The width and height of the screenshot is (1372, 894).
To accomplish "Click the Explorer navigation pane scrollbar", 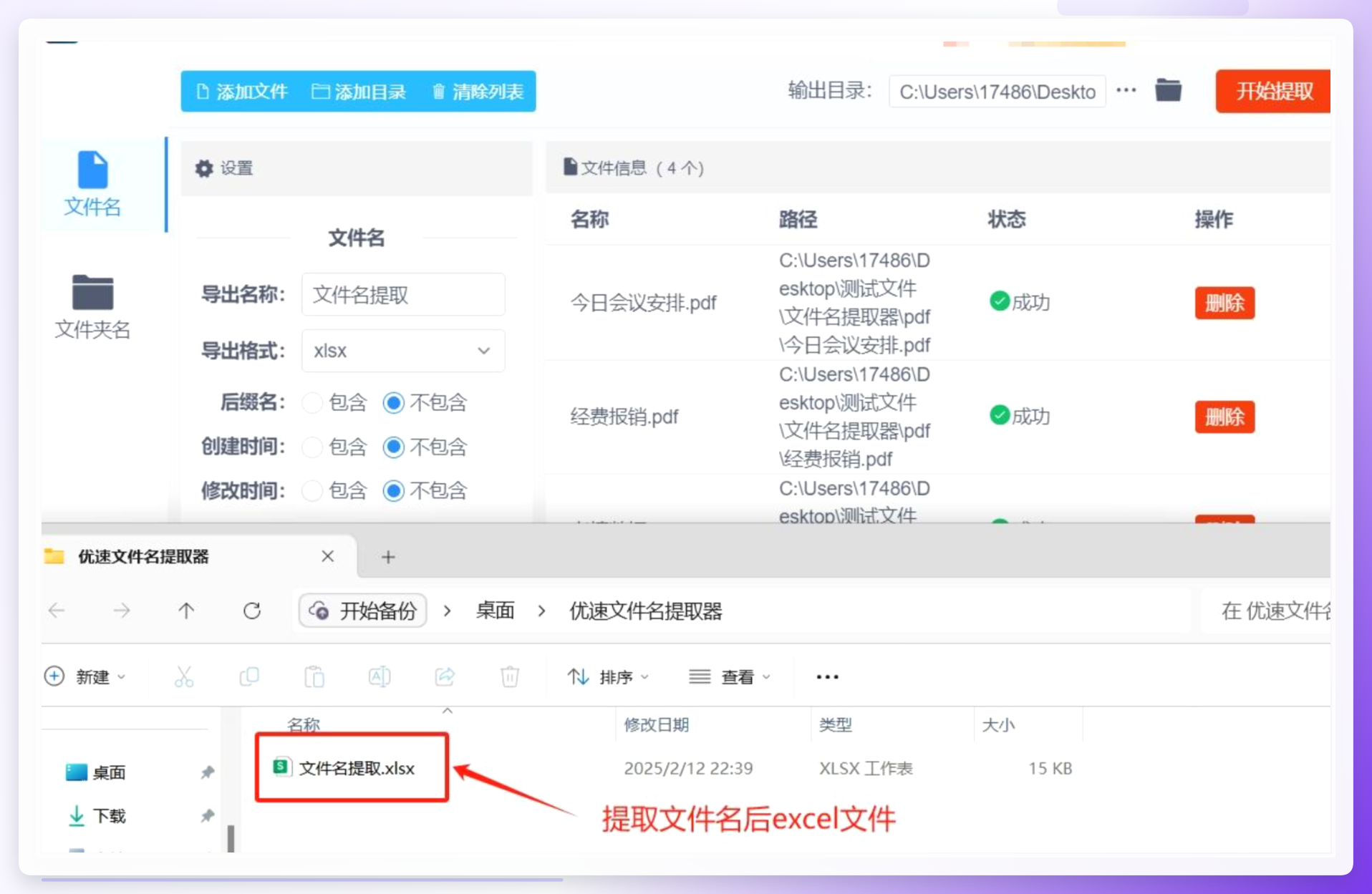I will (231, 838).
